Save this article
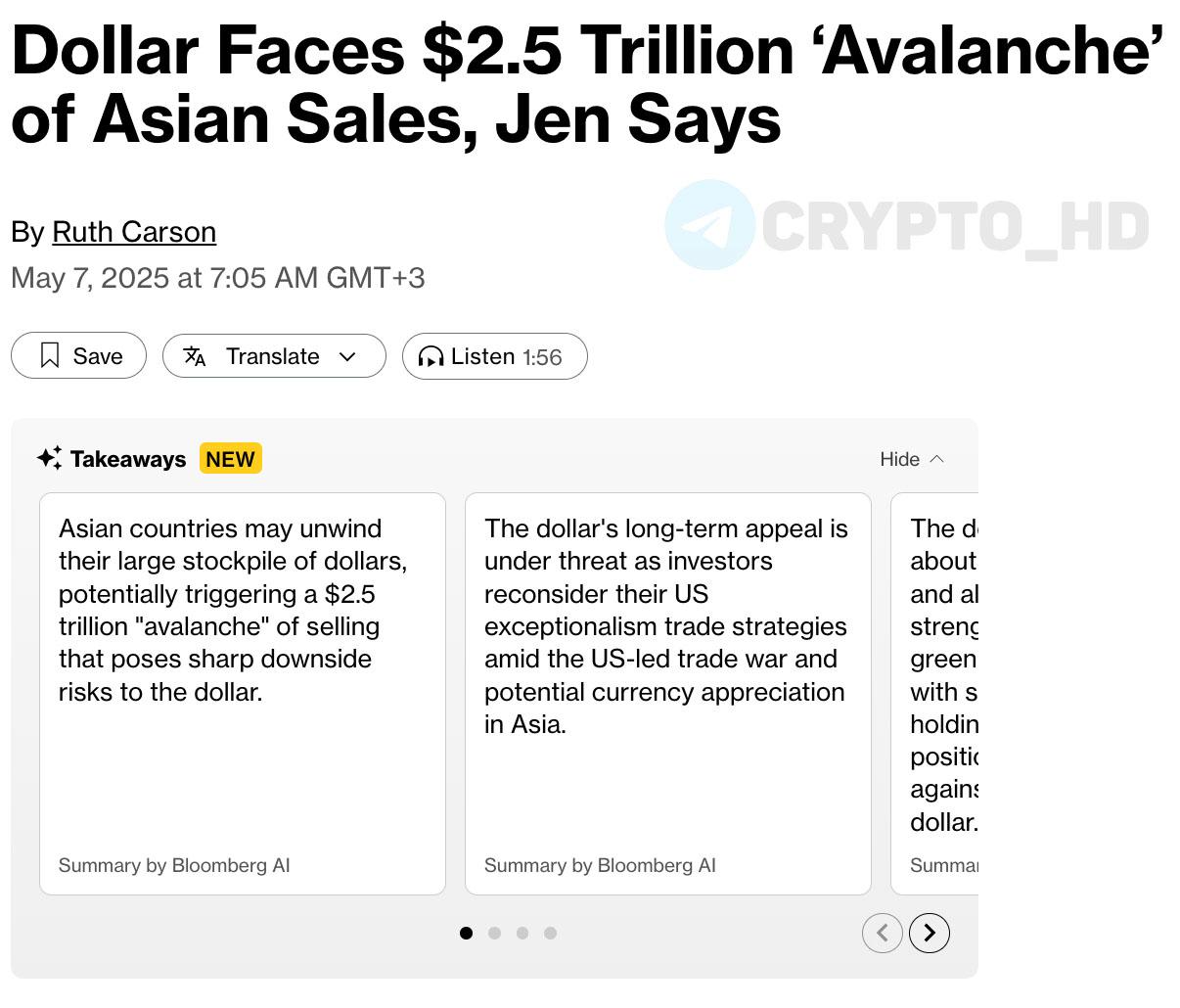Screen dimensions: 1180x1008 pos(78,355)
